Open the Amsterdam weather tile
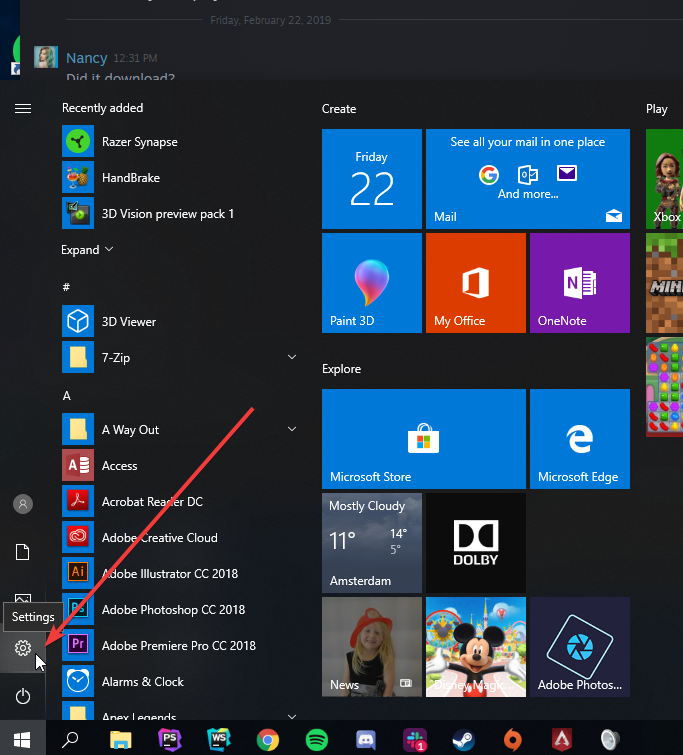Image resolution: width=683 pixels, height=755 pixels. coord(372,543)
